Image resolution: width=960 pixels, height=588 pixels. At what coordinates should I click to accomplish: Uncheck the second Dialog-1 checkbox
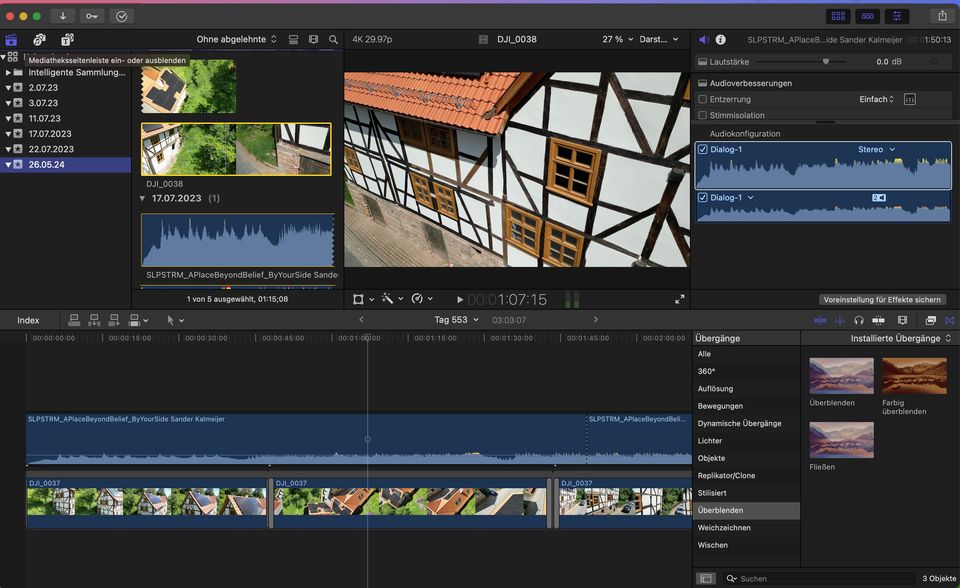703,198
